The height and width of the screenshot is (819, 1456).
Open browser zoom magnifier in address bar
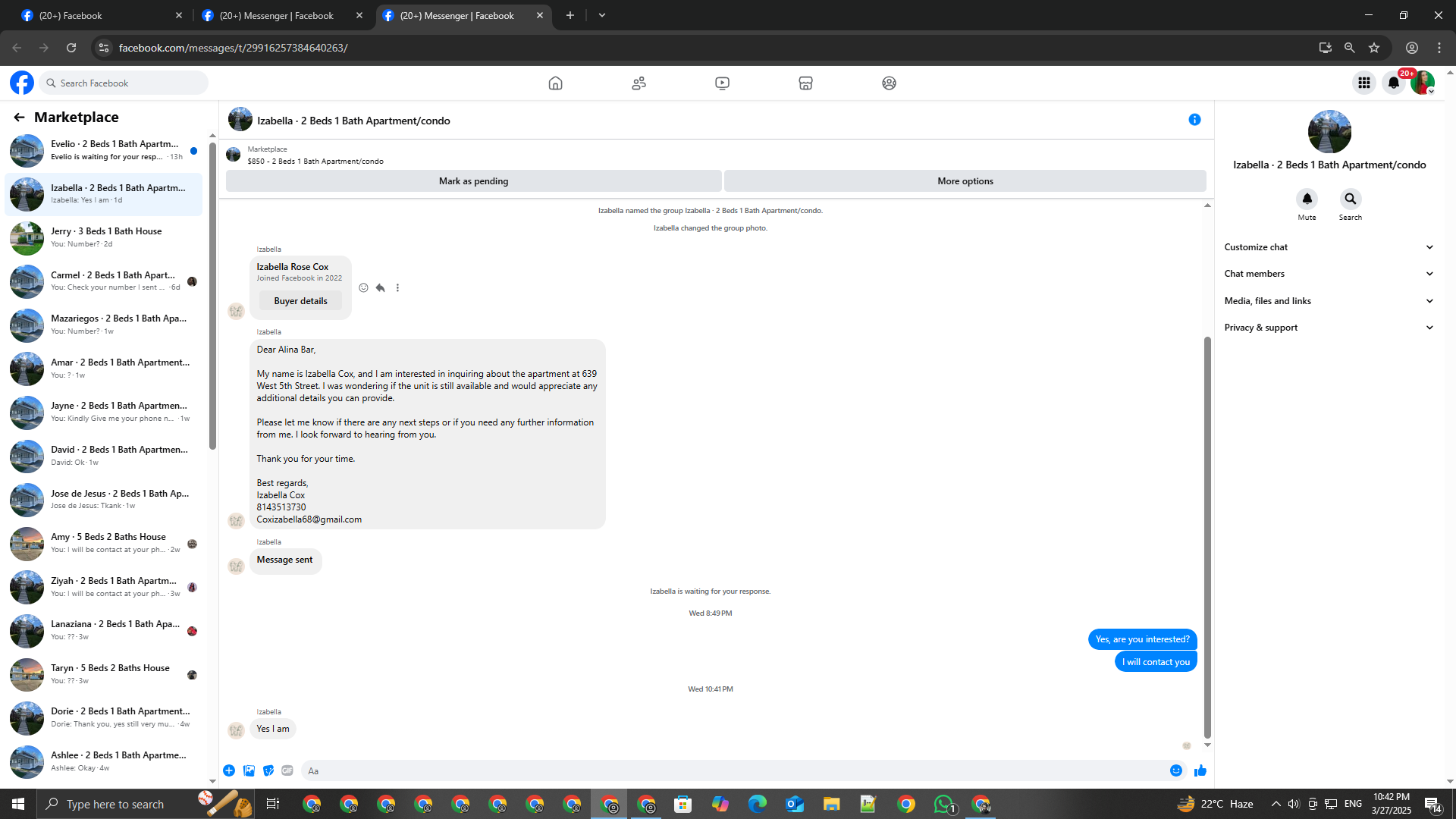pos(1349,48)
